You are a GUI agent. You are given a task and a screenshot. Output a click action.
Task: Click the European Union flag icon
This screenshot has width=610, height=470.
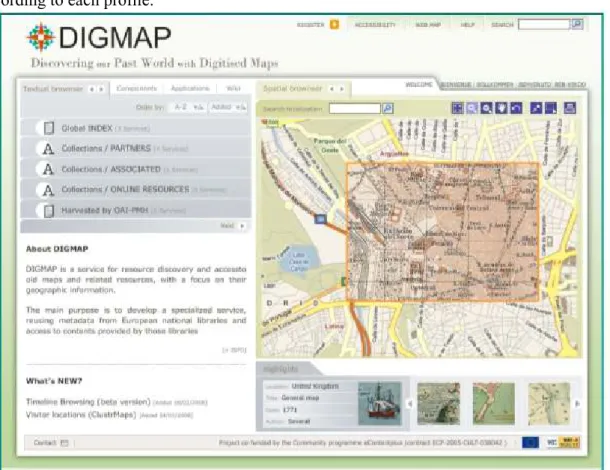pos(530,442)
